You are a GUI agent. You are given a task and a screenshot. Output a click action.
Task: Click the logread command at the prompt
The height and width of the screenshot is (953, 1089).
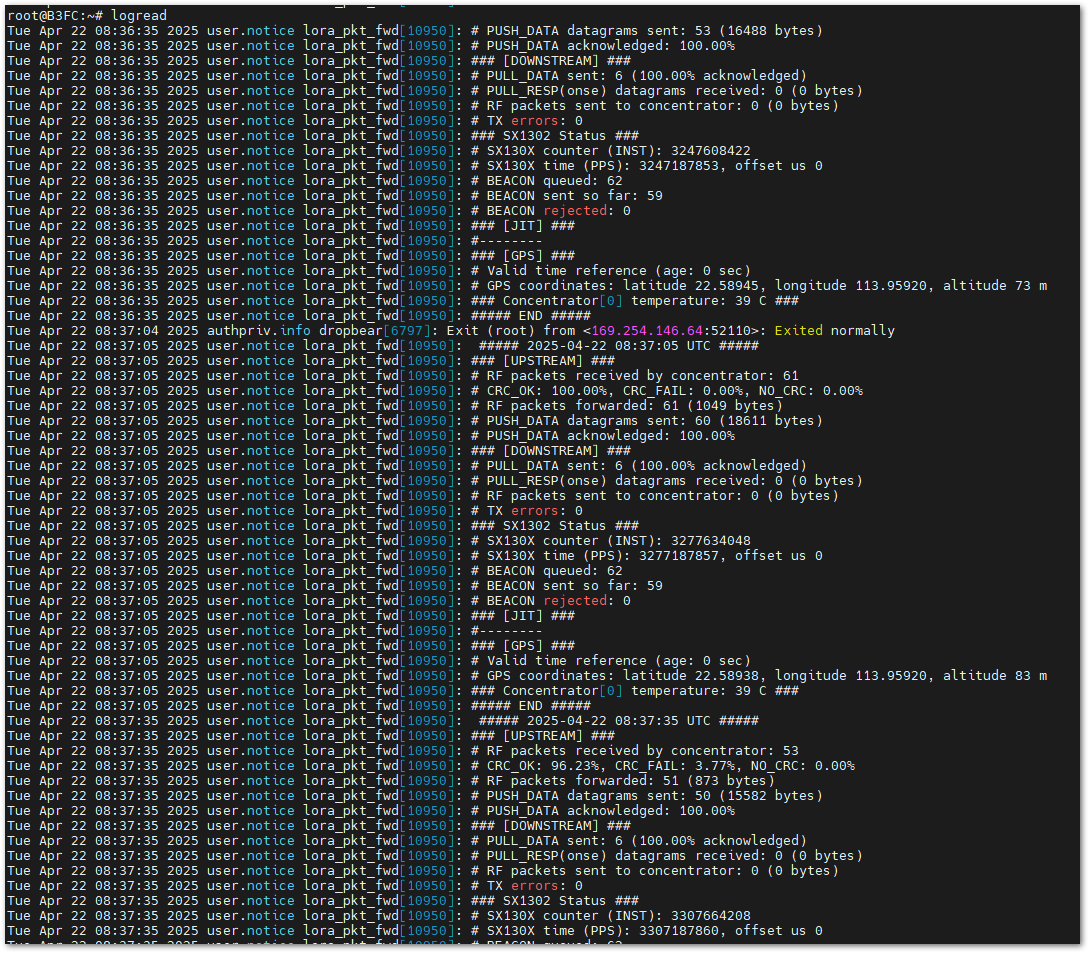coord(139,16)
